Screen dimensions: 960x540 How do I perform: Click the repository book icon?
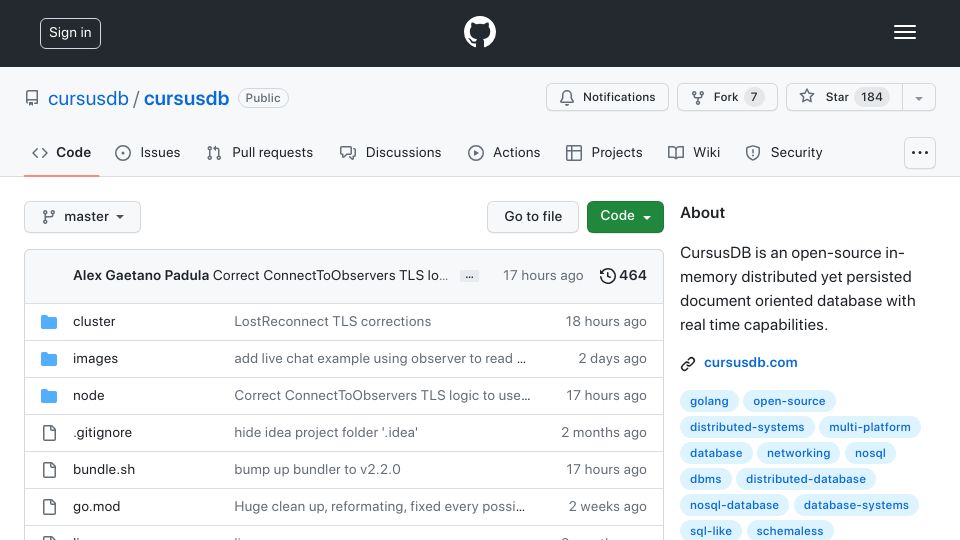click(x=32, y=98)
